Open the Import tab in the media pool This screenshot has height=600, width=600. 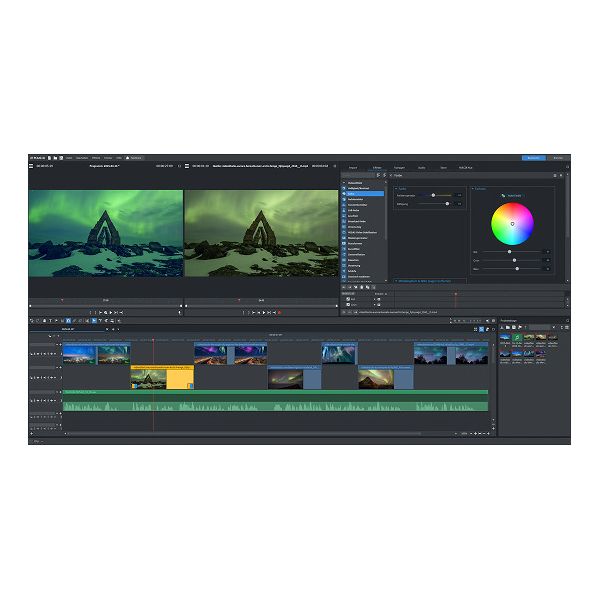coord(353,168)
